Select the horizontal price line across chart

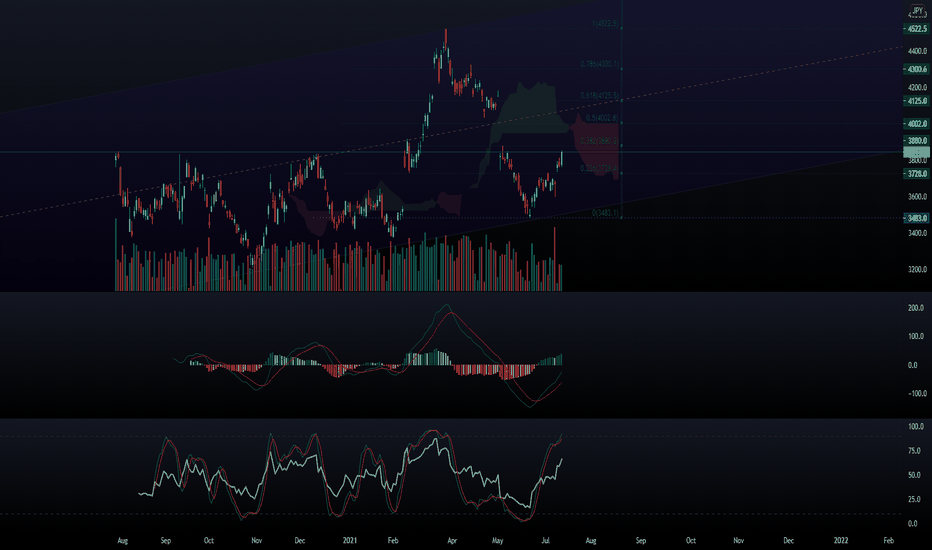point(452,152)
